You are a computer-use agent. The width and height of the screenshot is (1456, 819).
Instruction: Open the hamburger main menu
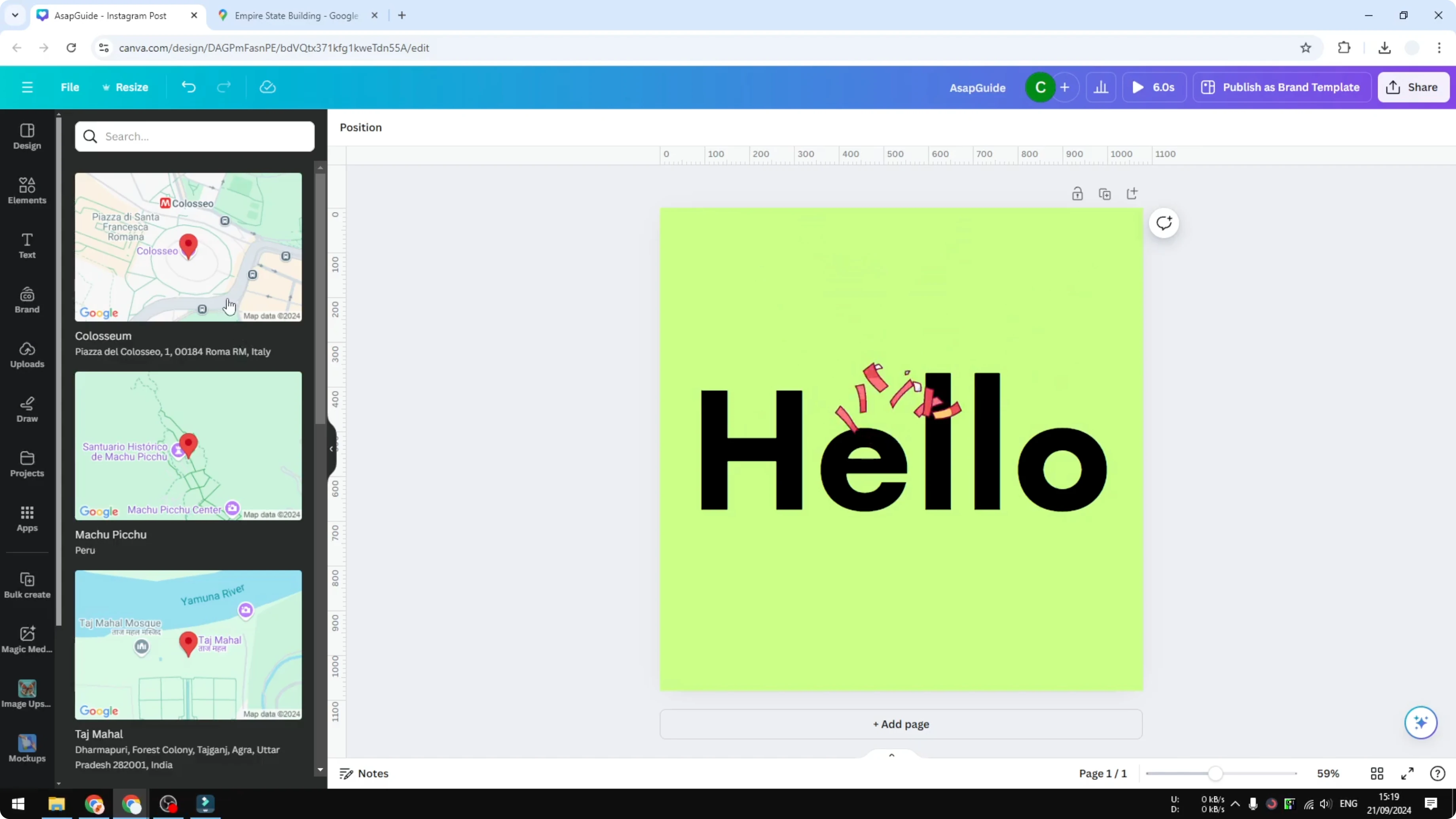27,87
